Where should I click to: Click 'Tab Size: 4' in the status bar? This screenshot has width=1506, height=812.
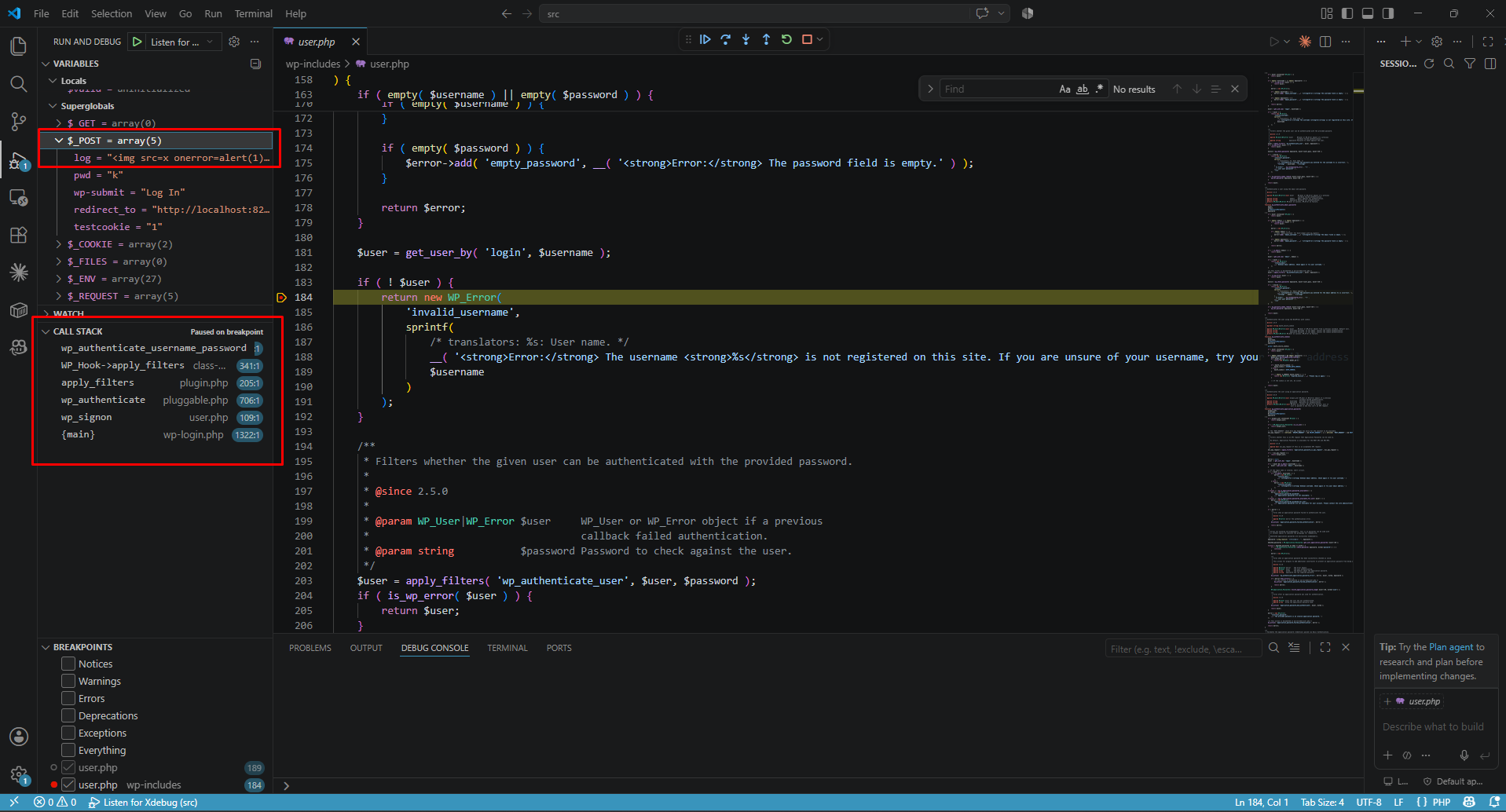1322,803
